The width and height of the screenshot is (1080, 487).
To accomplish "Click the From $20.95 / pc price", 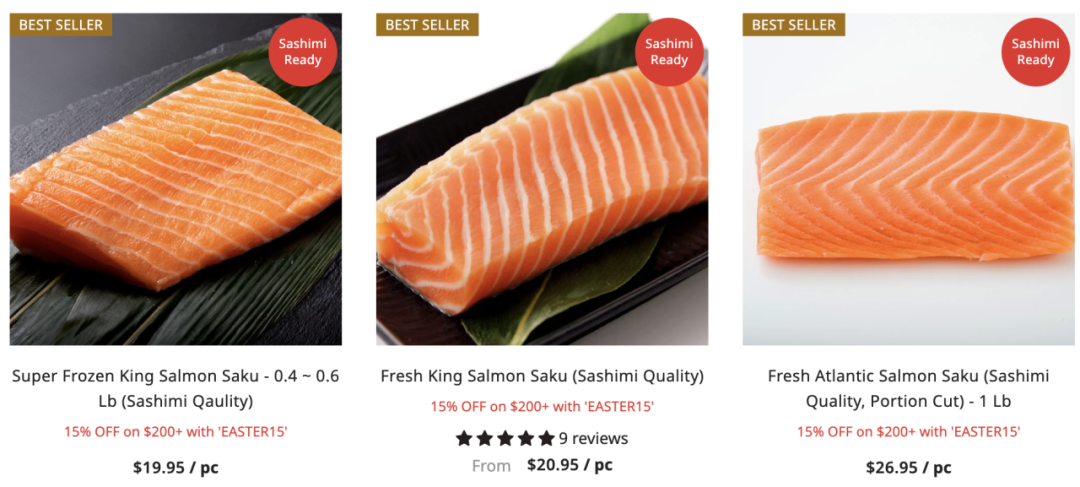I will 542,465.
